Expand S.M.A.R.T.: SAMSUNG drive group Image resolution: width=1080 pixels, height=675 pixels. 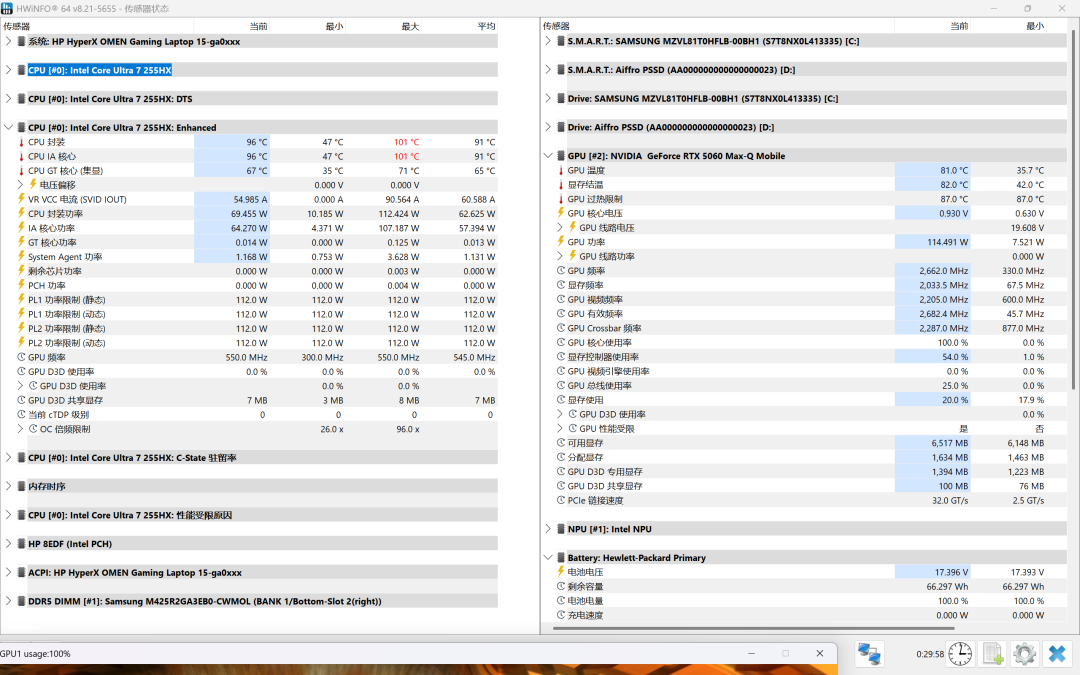coord(548,41)
